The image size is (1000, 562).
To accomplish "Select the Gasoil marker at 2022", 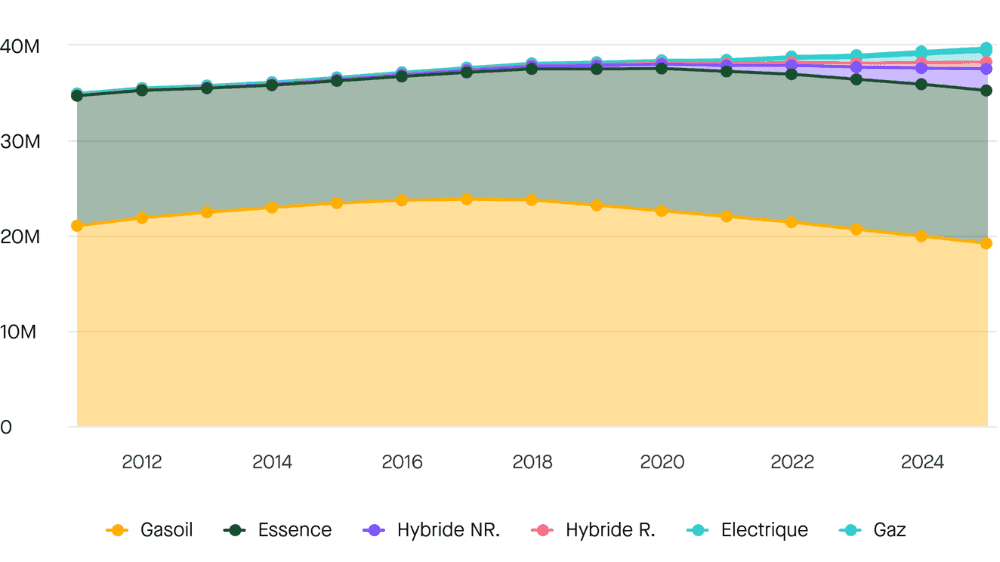I will click(791, 222).
